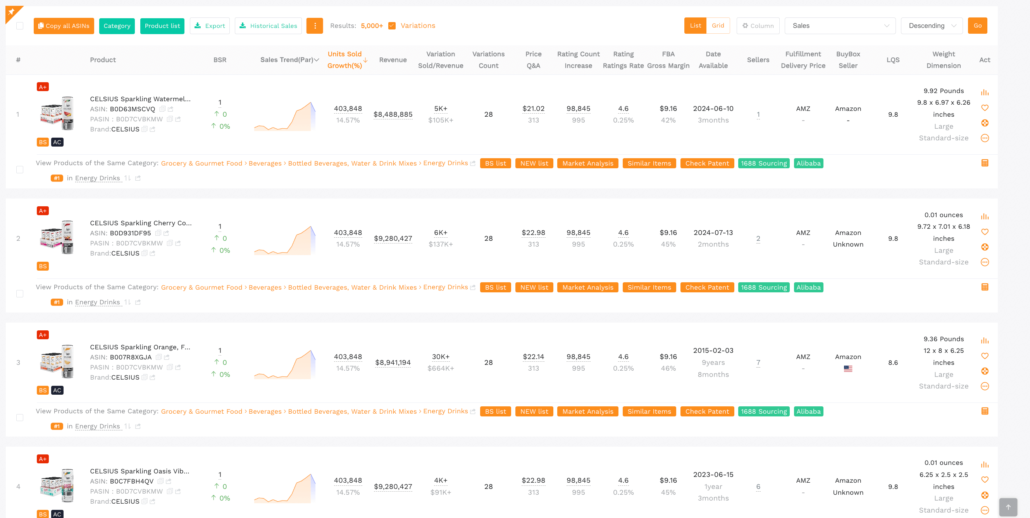Click revenue value $8,941,194
Viewport: 1030px width, 518px height.
click(x=393, y=362)
